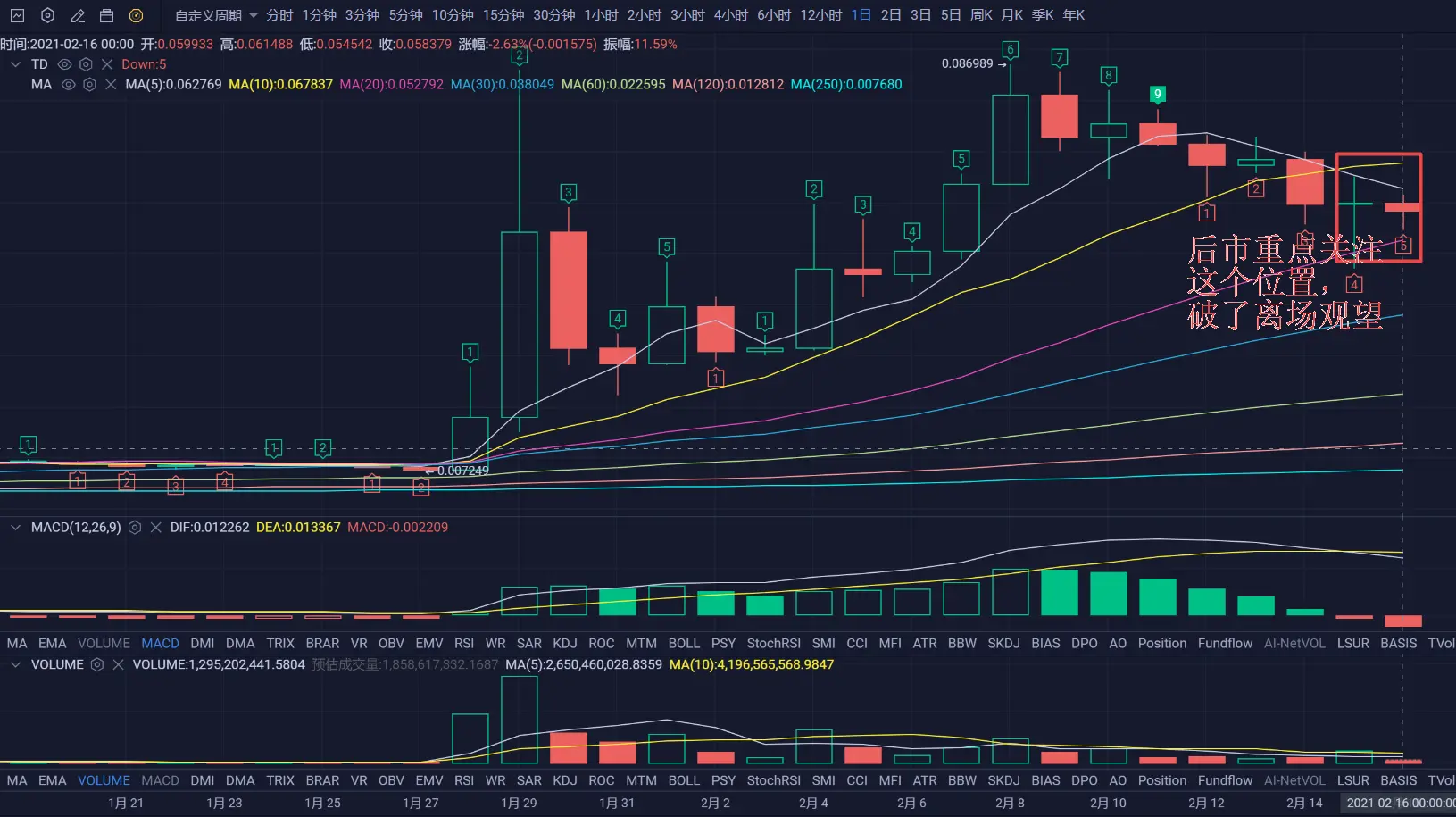Image resolution: width=1456 pixels, height=817 pixels.
Task: Select StochRSI in indicator row under MACD pane
Action: tap(774, 644)
